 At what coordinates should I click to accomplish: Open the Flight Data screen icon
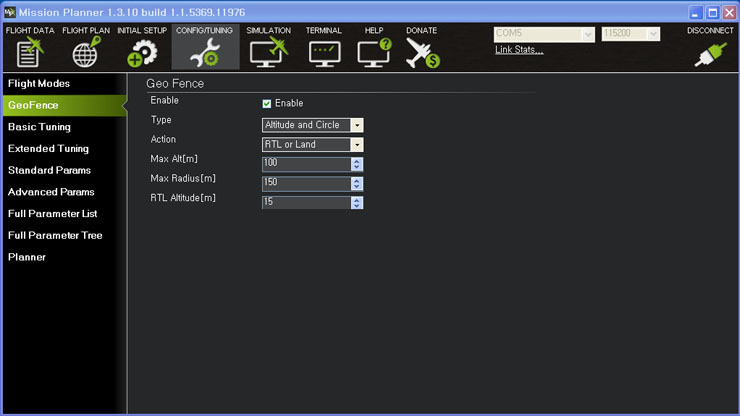click(x=30, y=53)
